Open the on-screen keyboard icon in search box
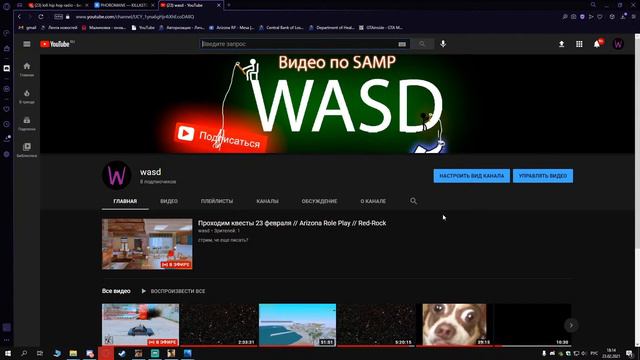This screenshot has width=640, height=360. click(x=402, y=44)
